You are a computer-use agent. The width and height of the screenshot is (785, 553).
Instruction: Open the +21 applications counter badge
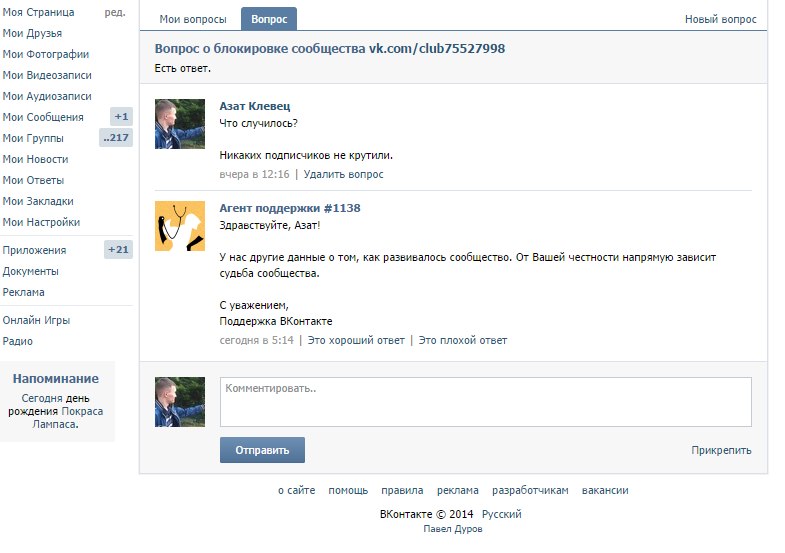[119, 250]
